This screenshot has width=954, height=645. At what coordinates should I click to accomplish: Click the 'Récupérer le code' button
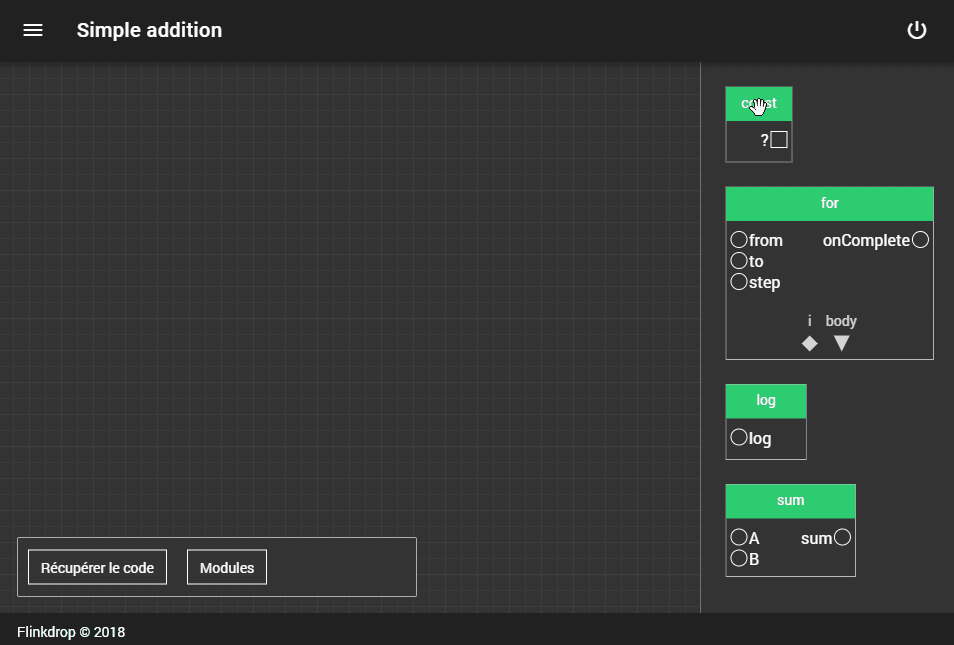[96, 567]
